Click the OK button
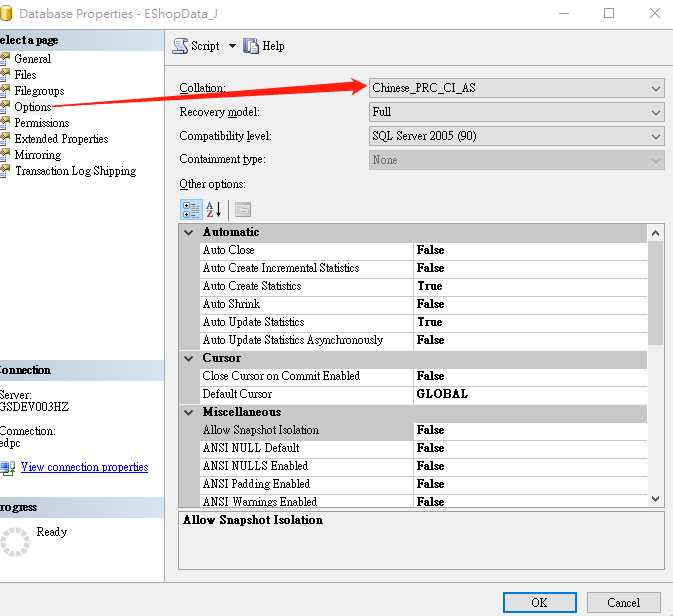Screen dimensions: 673x616 pyautogui.click(x=540, y=603)
